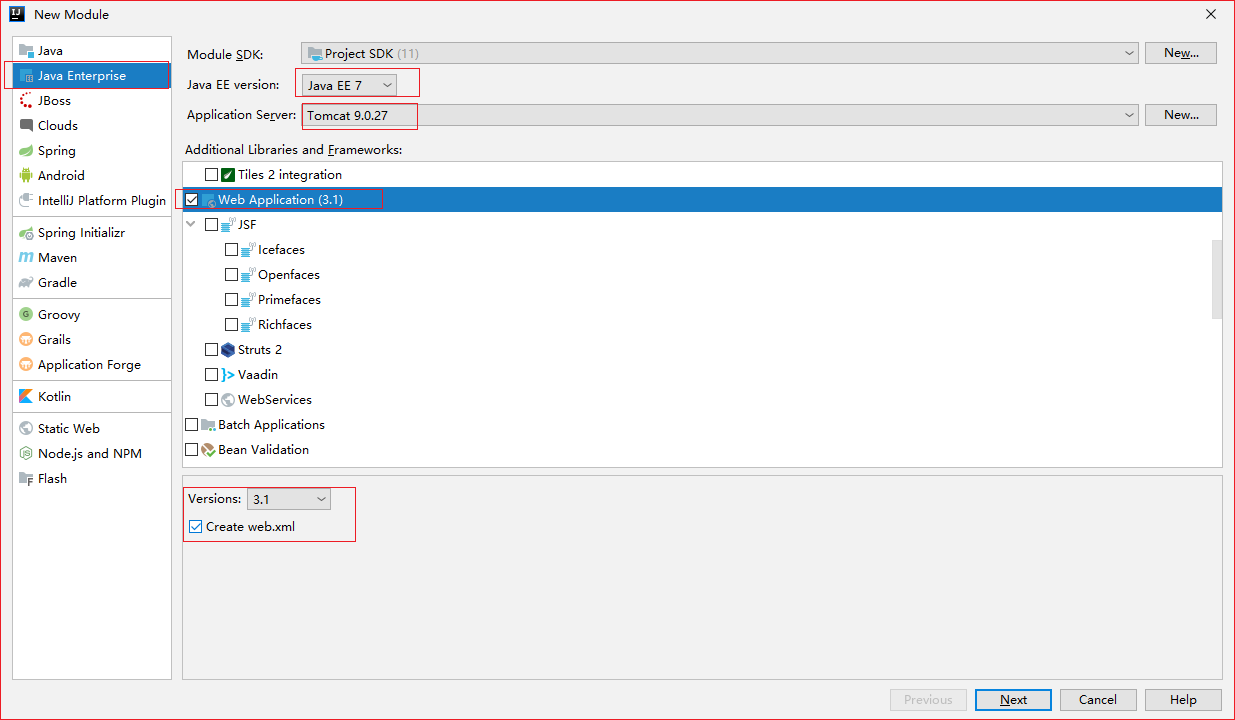Choose the Grails module icon

pyautogui.click(x=27, y=340)
